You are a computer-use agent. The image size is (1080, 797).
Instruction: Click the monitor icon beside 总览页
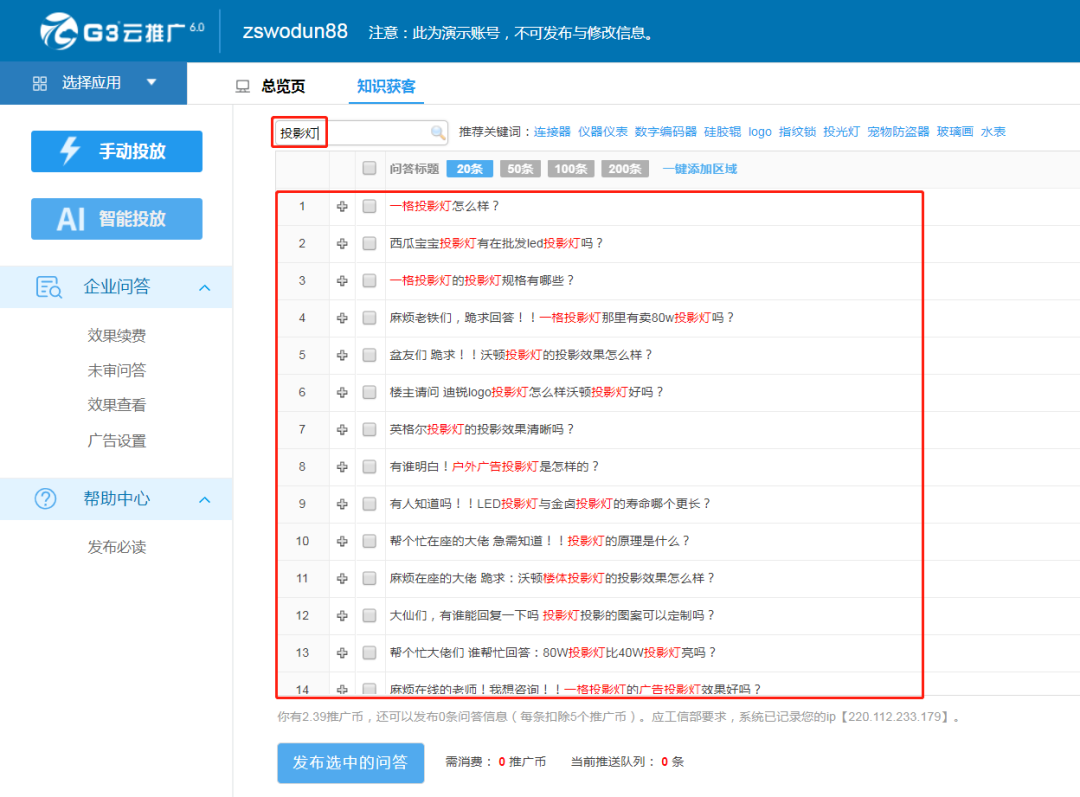[x=242, y=86]
